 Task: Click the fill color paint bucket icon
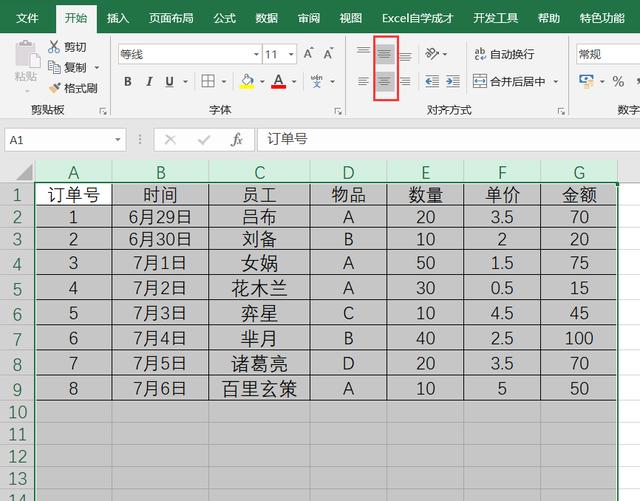coord(247,81)
